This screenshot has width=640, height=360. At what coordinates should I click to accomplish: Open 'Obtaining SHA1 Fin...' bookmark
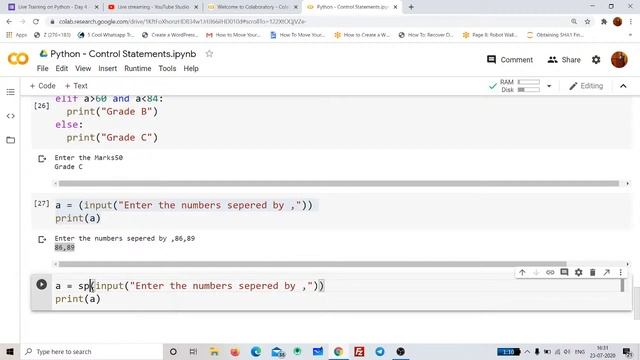(x=555, y=35)
